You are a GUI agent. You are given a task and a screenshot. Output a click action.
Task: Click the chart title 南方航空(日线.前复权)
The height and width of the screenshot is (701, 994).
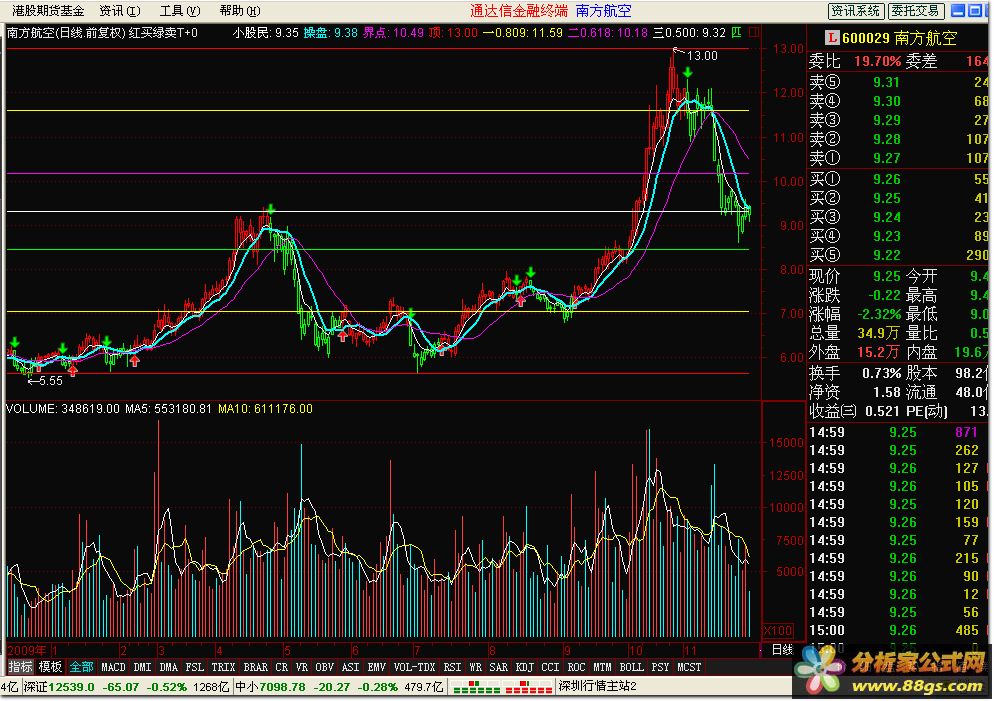tap(66, 32)
